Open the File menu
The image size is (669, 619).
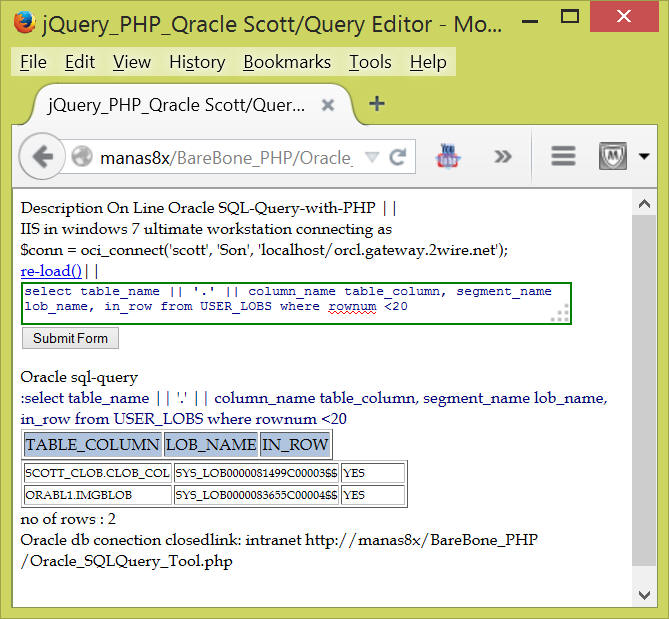click(33, 62)
